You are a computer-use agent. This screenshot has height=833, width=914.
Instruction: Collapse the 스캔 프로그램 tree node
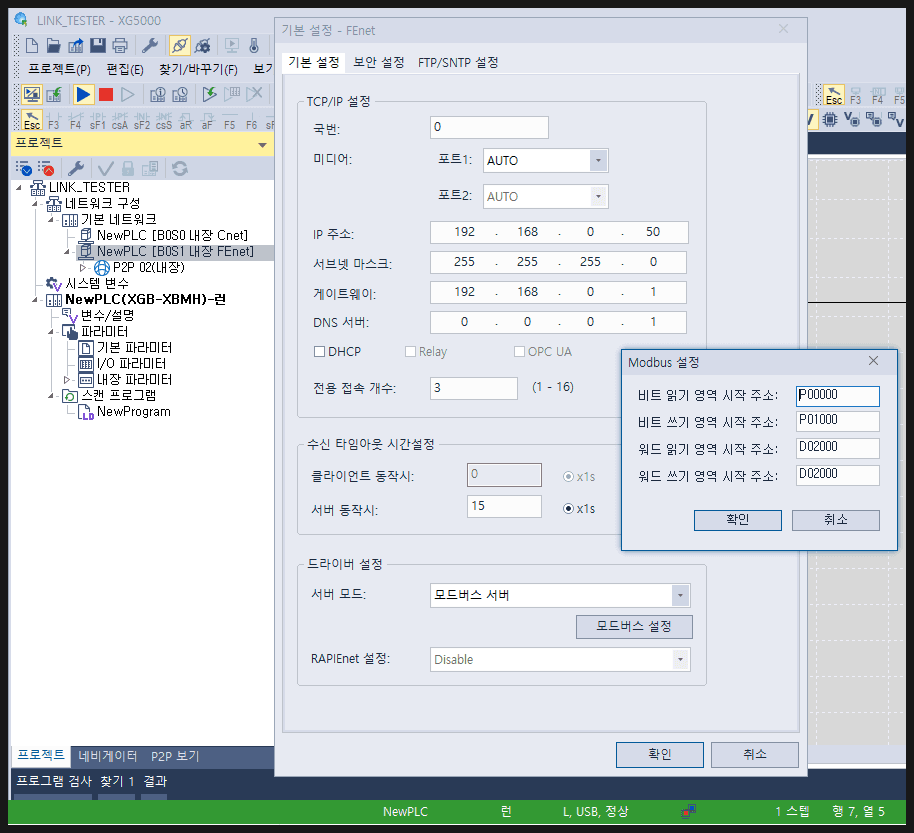(51, 396)
